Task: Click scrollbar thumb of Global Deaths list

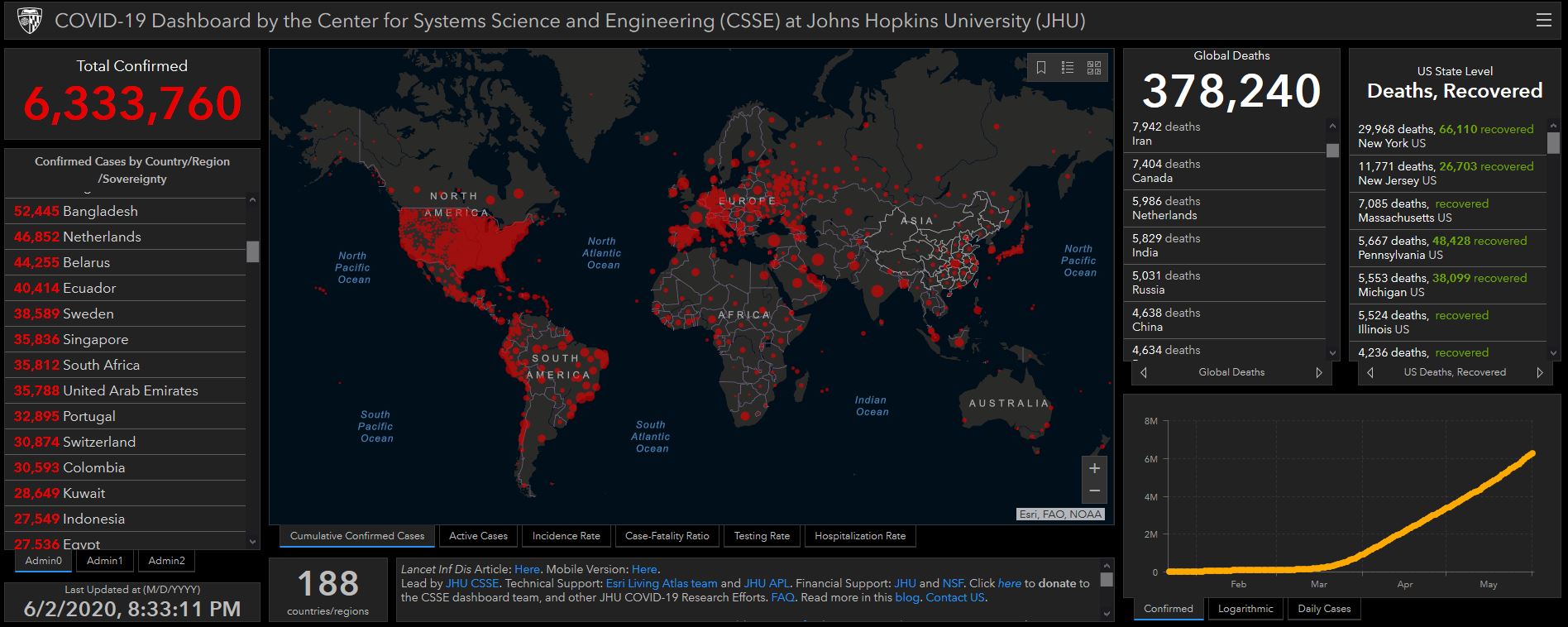Action: tap(1332, 151)
